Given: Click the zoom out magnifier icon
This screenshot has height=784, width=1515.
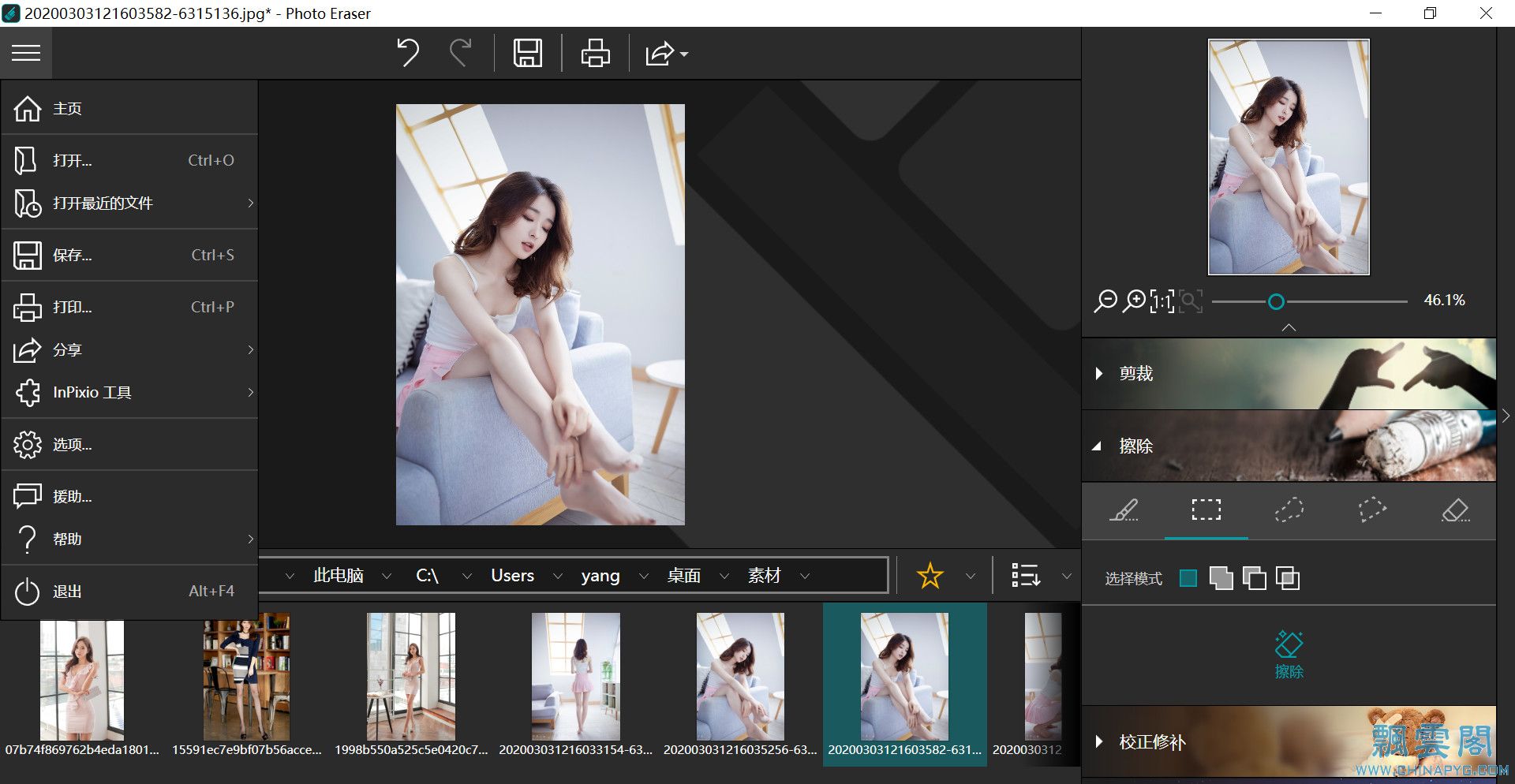Looking at the screenshot, I should click(x=1105, y=301).
